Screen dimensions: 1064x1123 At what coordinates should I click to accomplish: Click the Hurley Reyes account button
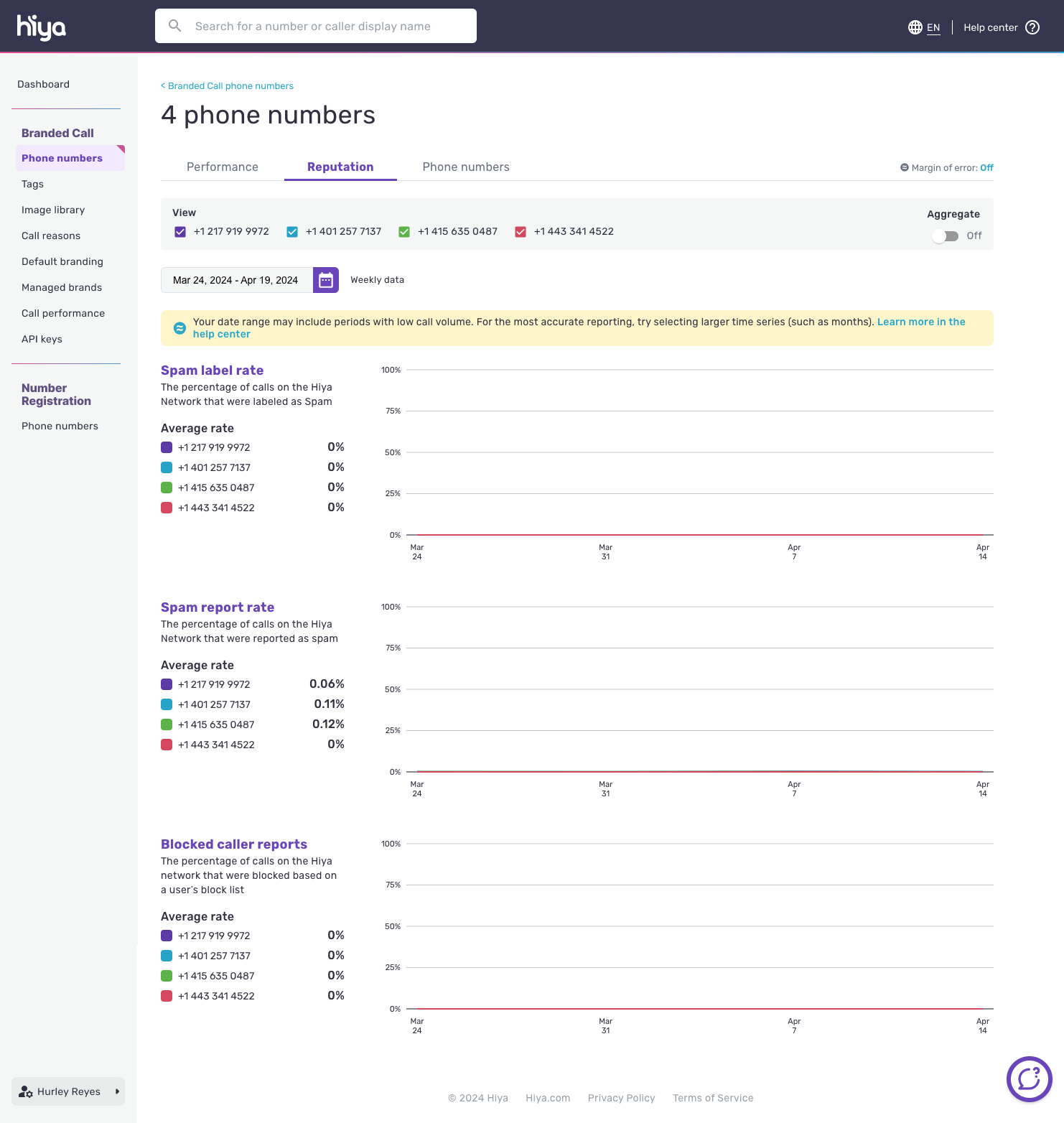68,1091
